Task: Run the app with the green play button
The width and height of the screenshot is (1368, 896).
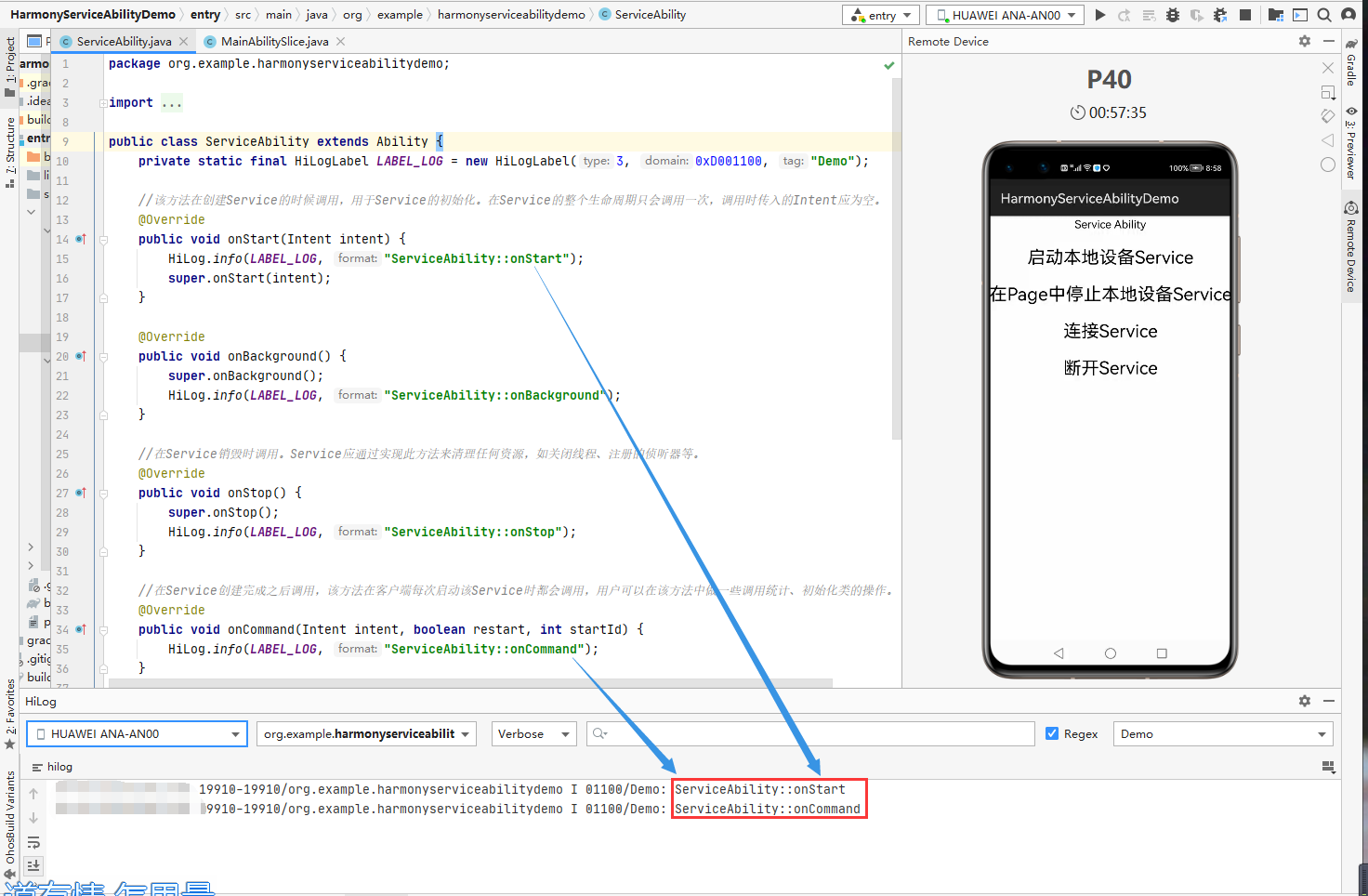Action: (1100, 15)
